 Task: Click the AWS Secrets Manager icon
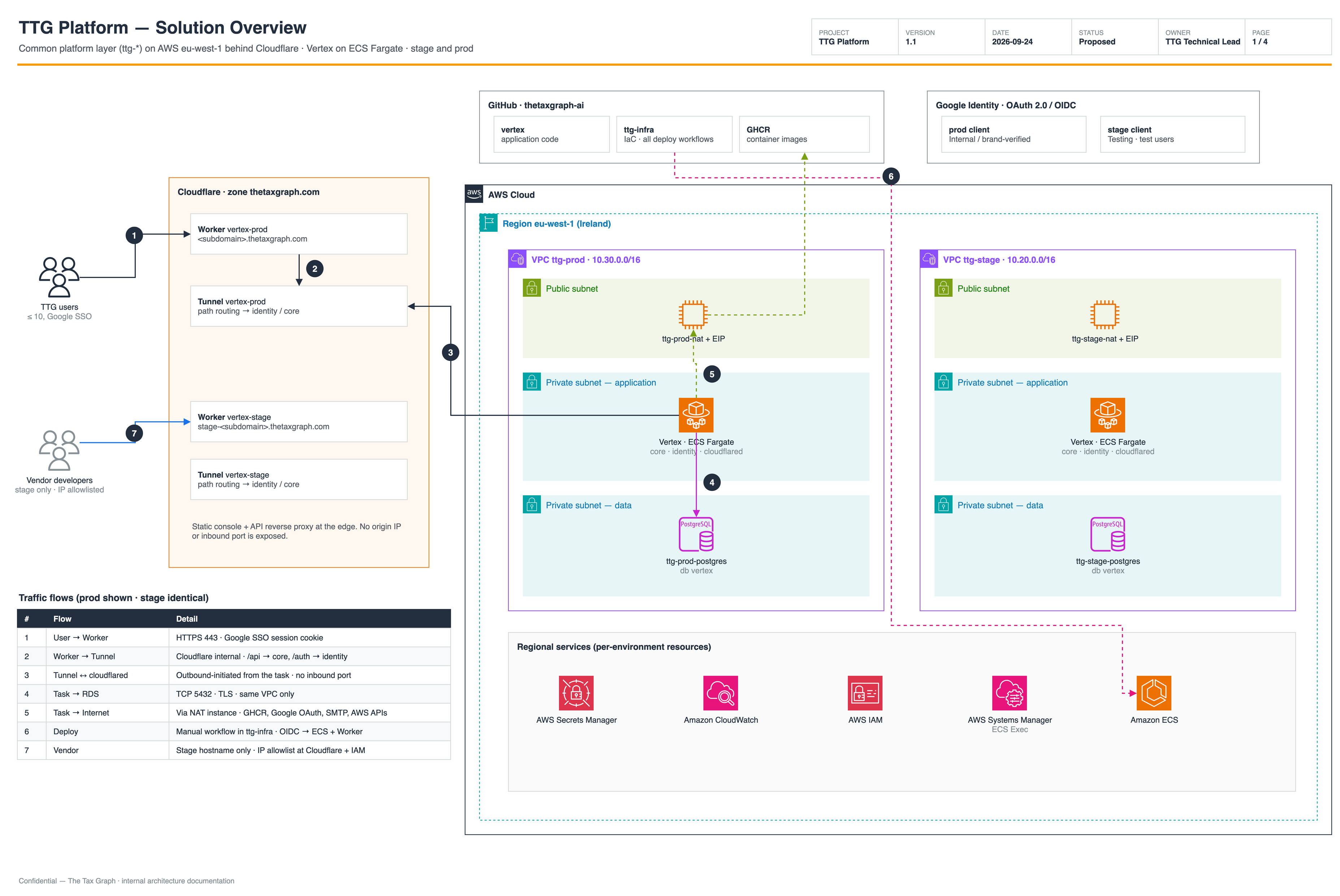click(576, 693)
